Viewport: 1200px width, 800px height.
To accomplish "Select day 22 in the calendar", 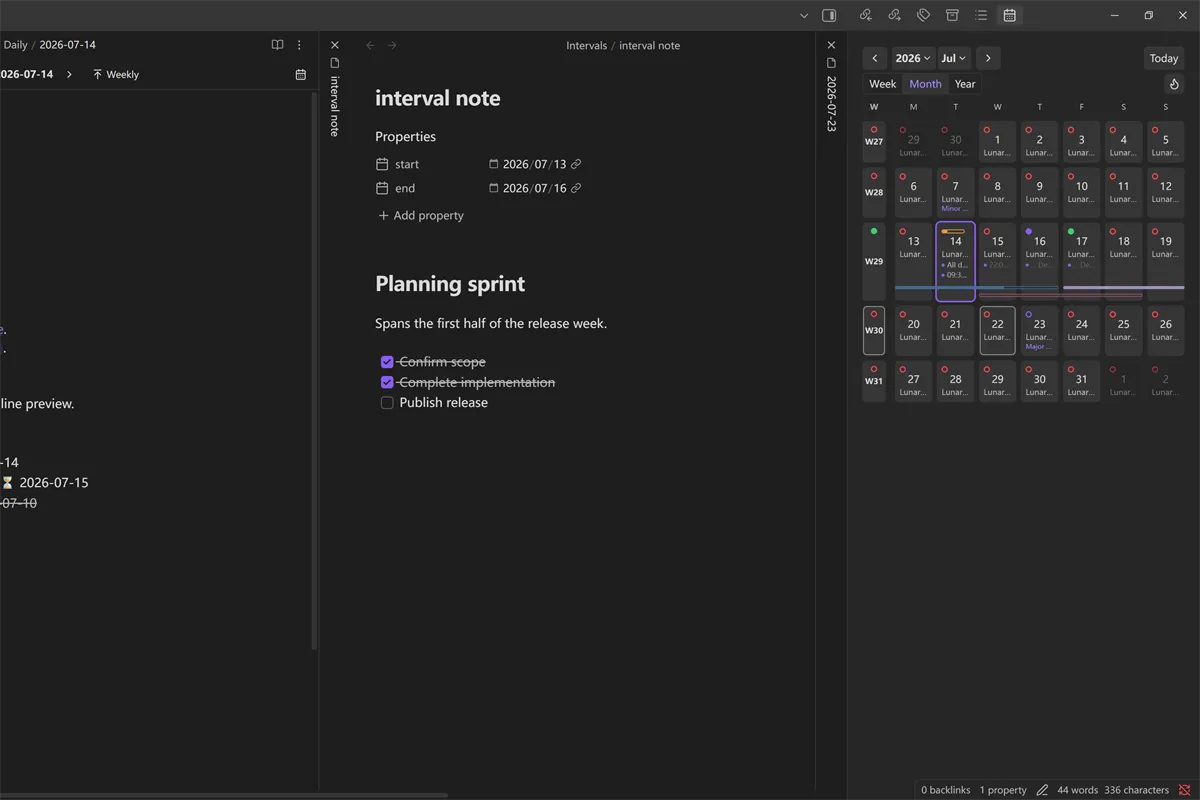I will coord(997,330).
